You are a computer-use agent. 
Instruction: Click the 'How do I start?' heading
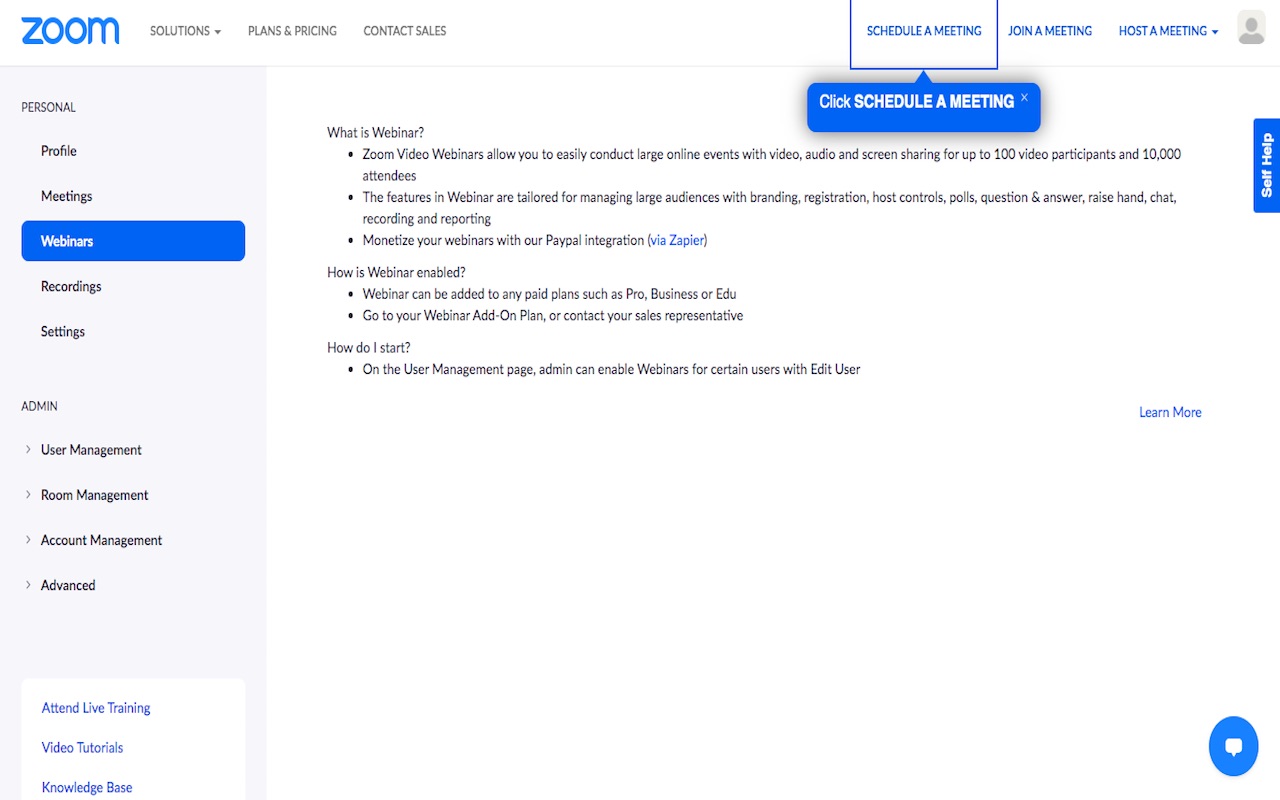369,348
